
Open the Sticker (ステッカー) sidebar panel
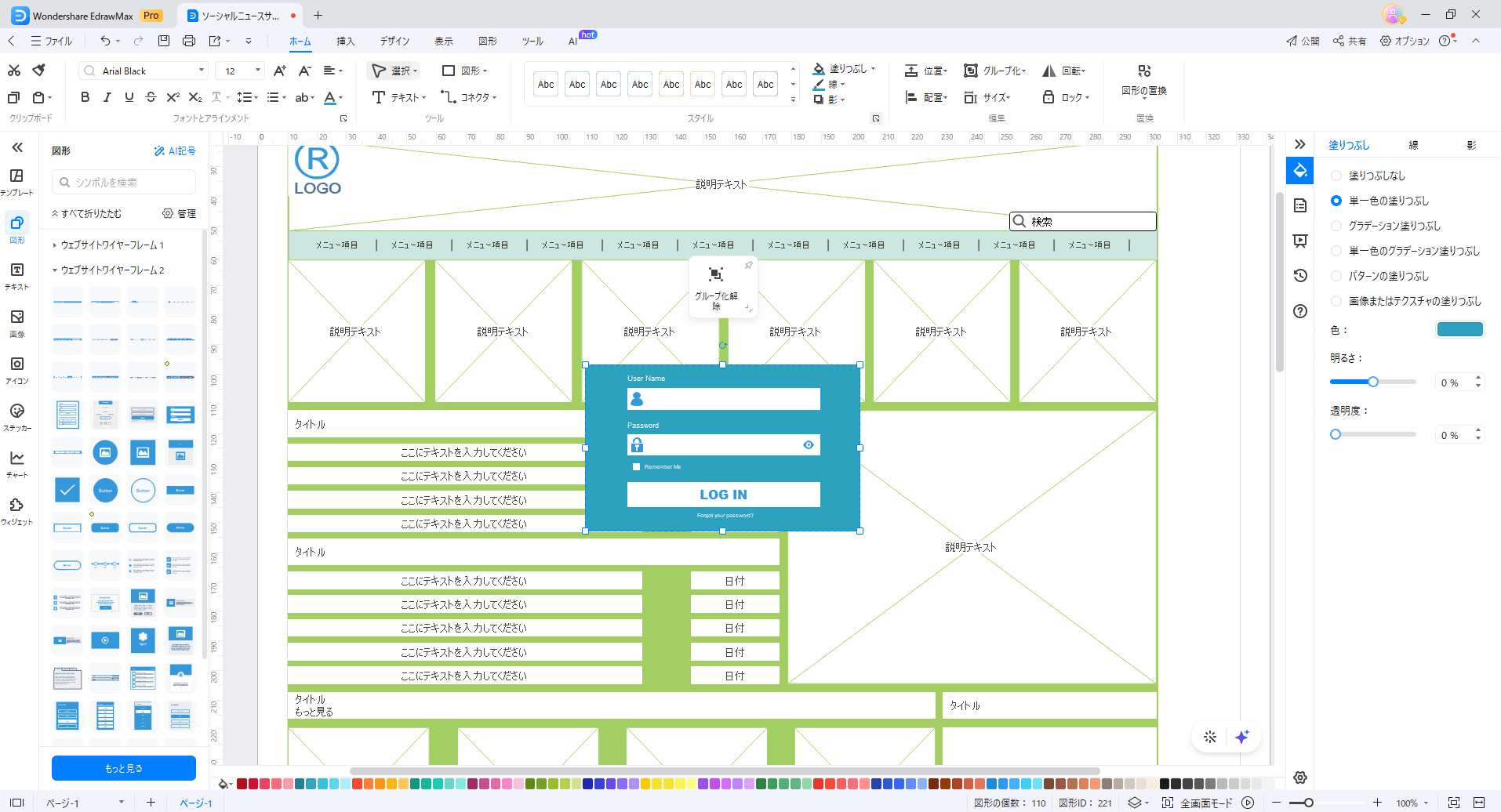tap(17, 416)
